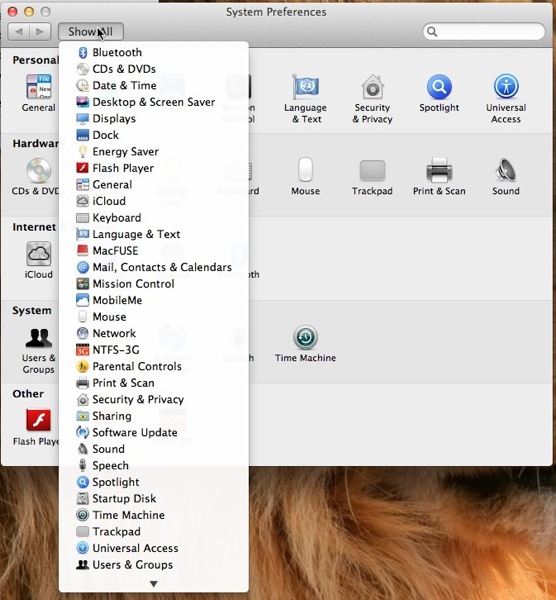Choose MobileMe from the menu list
Image resolution: width=556 pixels, height=600 pixels.
[154, 300]
